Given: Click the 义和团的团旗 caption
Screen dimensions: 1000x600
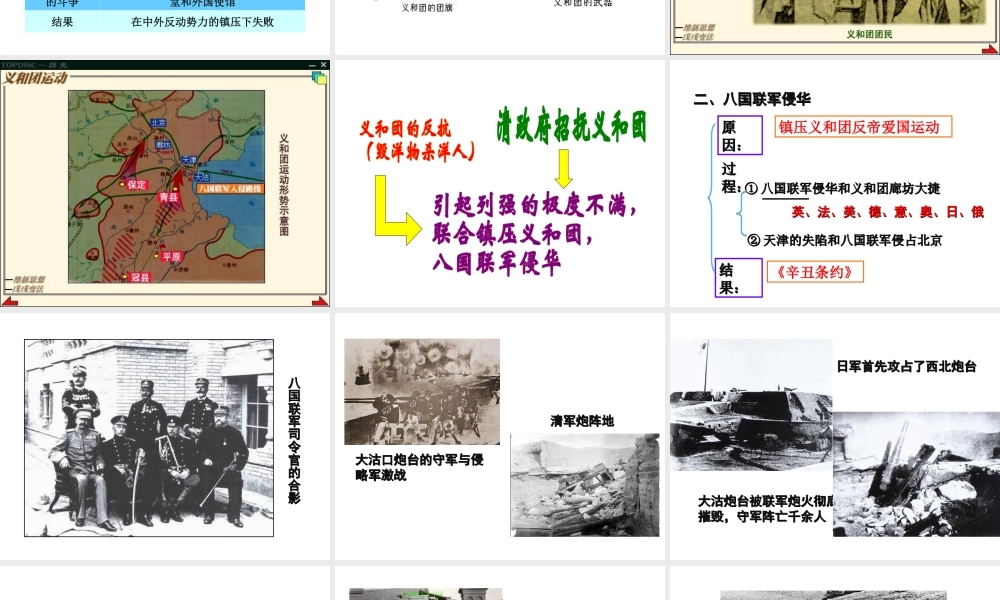Looking at the screenshot, I should tap(427, 8).
